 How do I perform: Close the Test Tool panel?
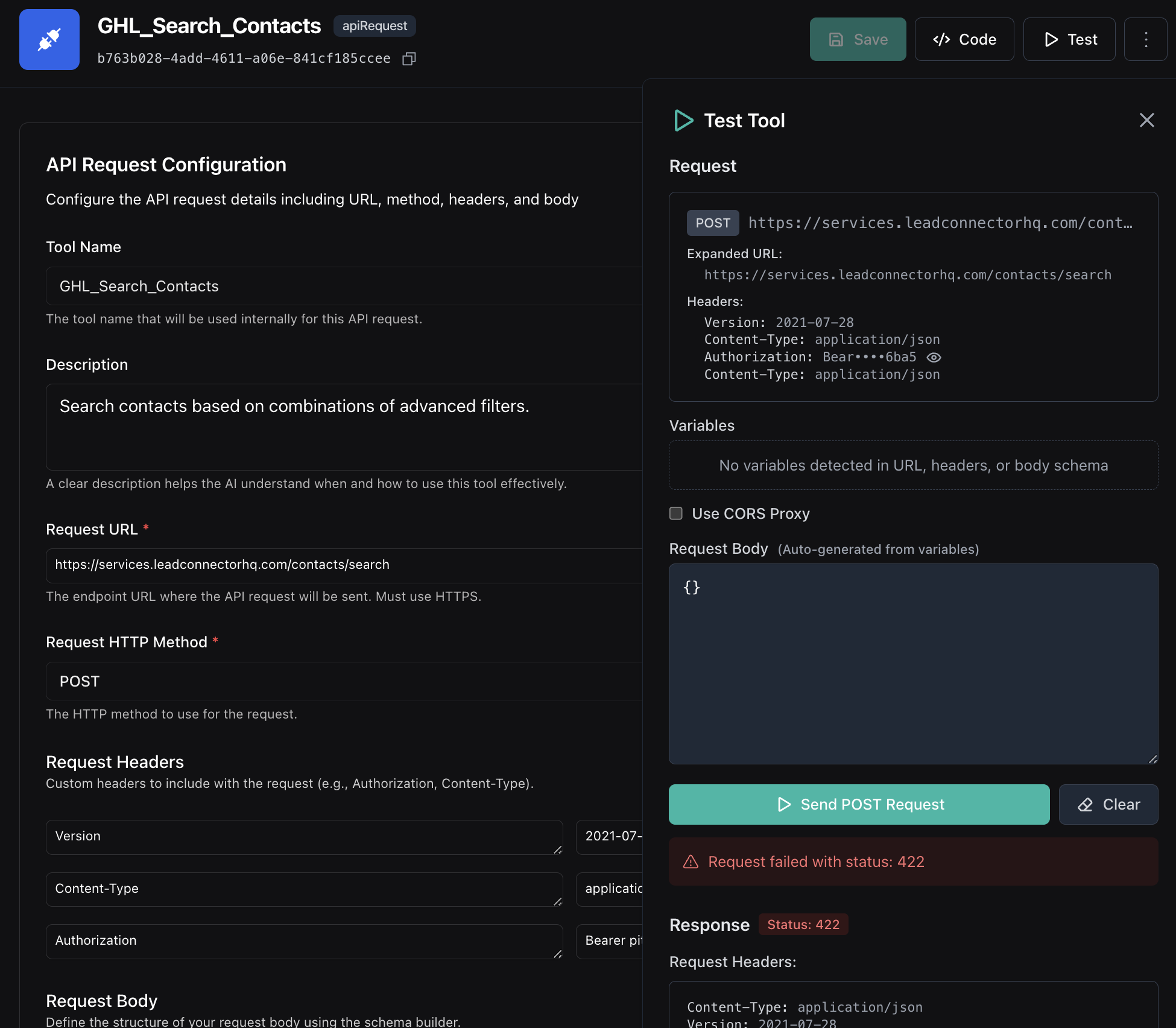point(1146,120)
